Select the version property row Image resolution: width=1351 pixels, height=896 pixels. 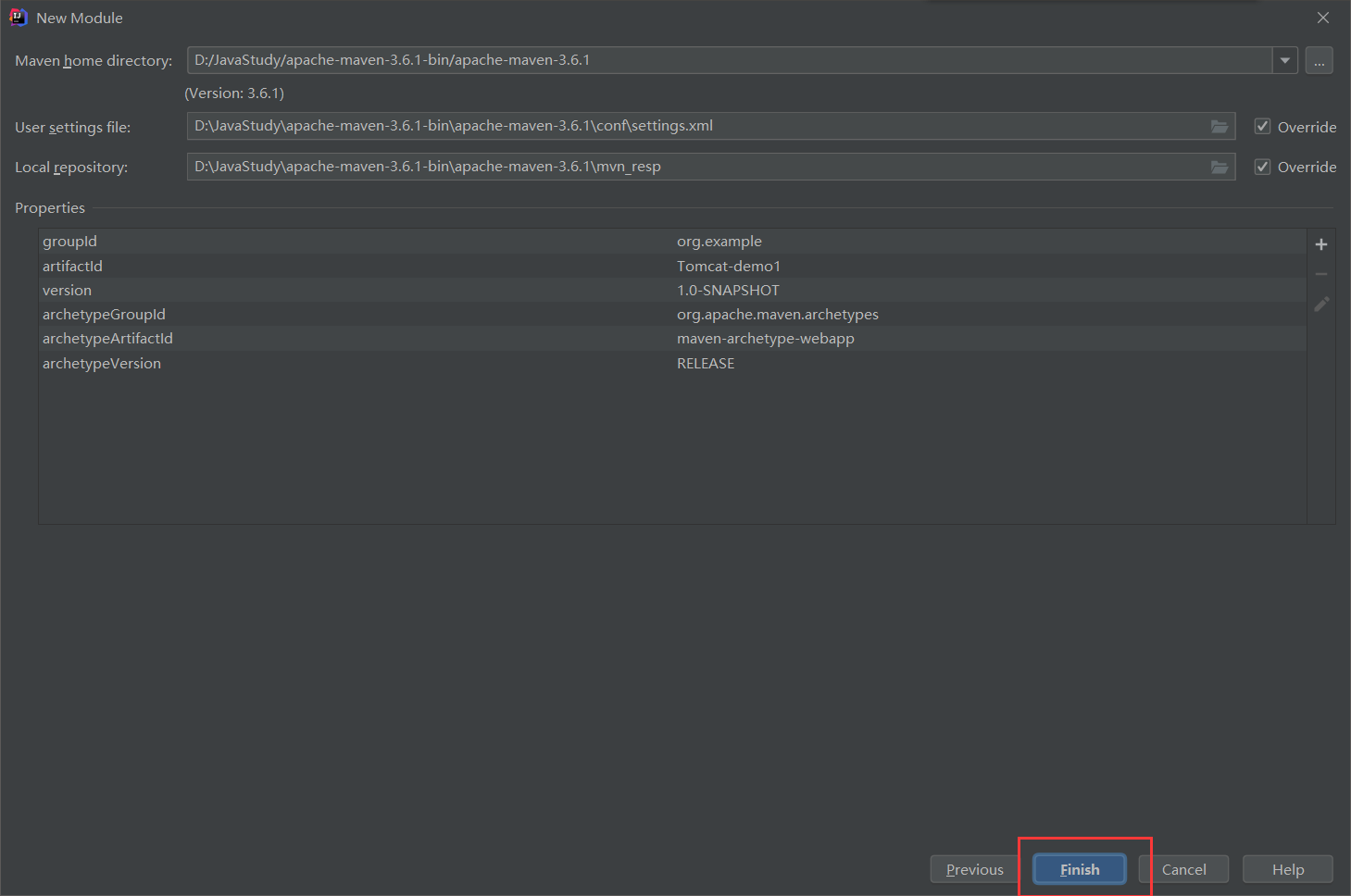[672, 290]
